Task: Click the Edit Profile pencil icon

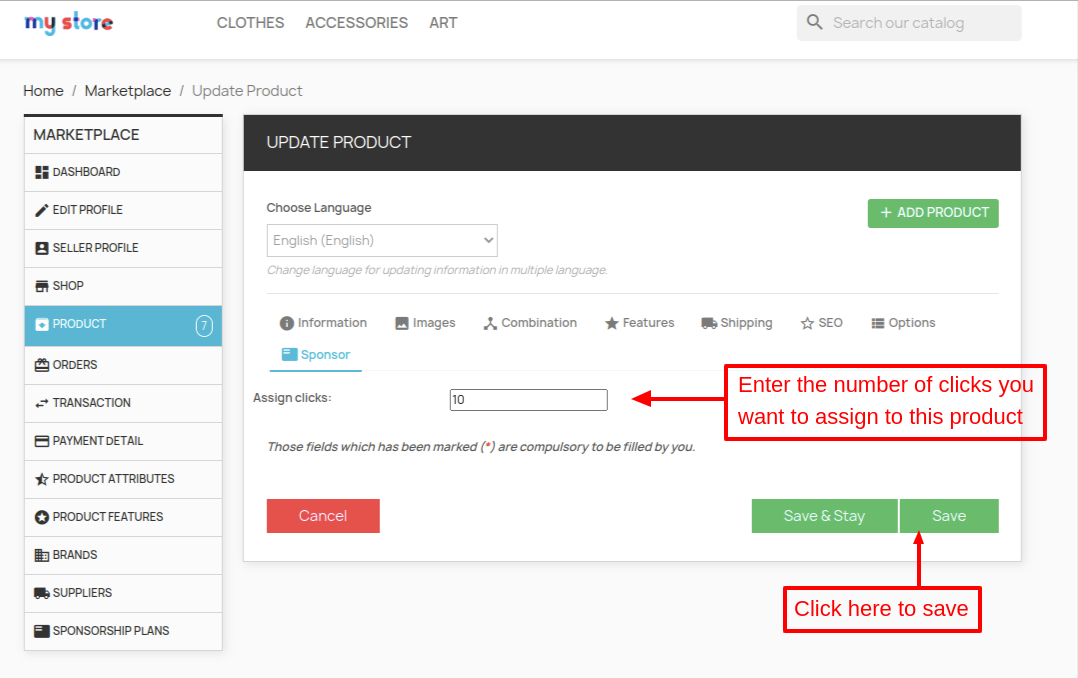Action: coord(42,210)
